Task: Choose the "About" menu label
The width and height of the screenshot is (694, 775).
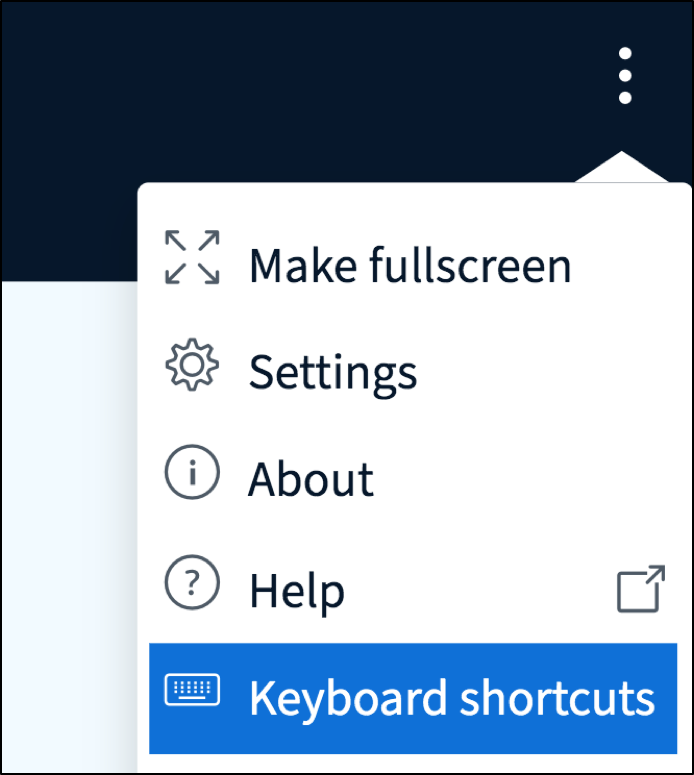Action: point(311,480)
